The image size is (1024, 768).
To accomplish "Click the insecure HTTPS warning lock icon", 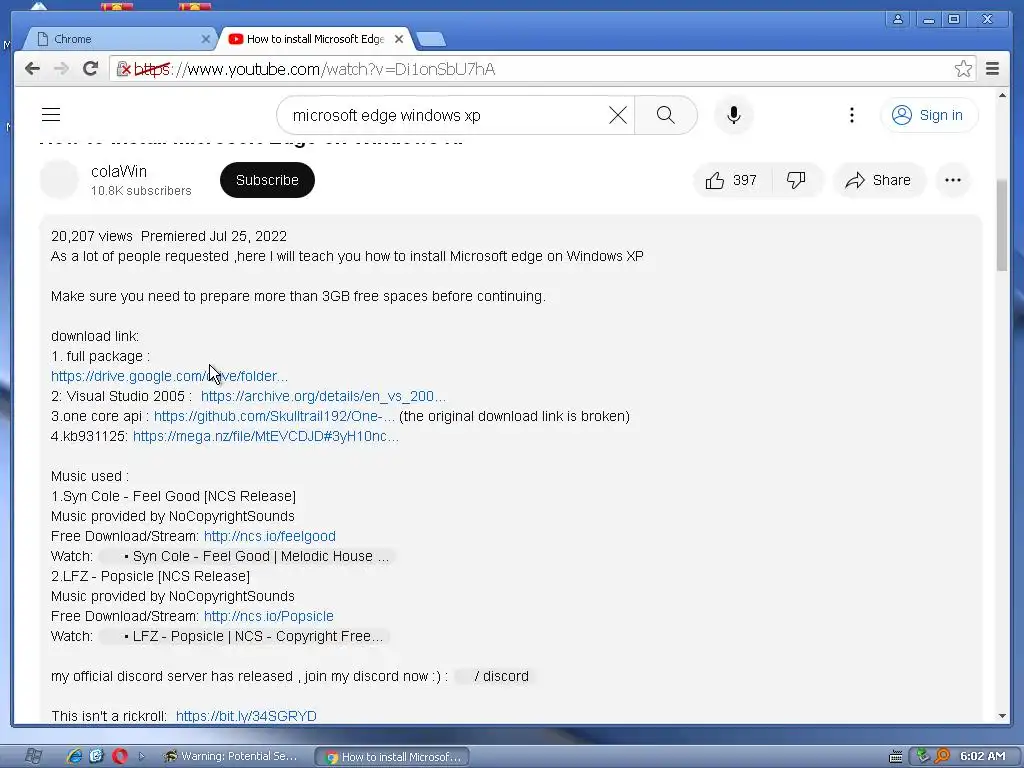I will [124, 69].
